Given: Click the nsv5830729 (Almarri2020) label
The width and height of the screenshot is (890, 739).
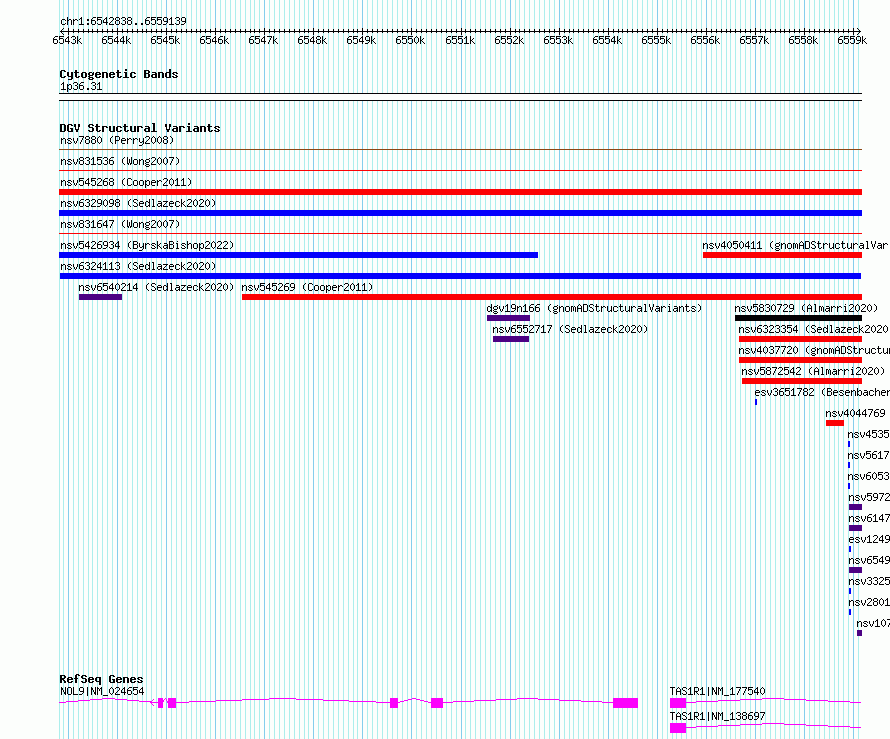Looking at the screenshot, I should coord(807,308).
